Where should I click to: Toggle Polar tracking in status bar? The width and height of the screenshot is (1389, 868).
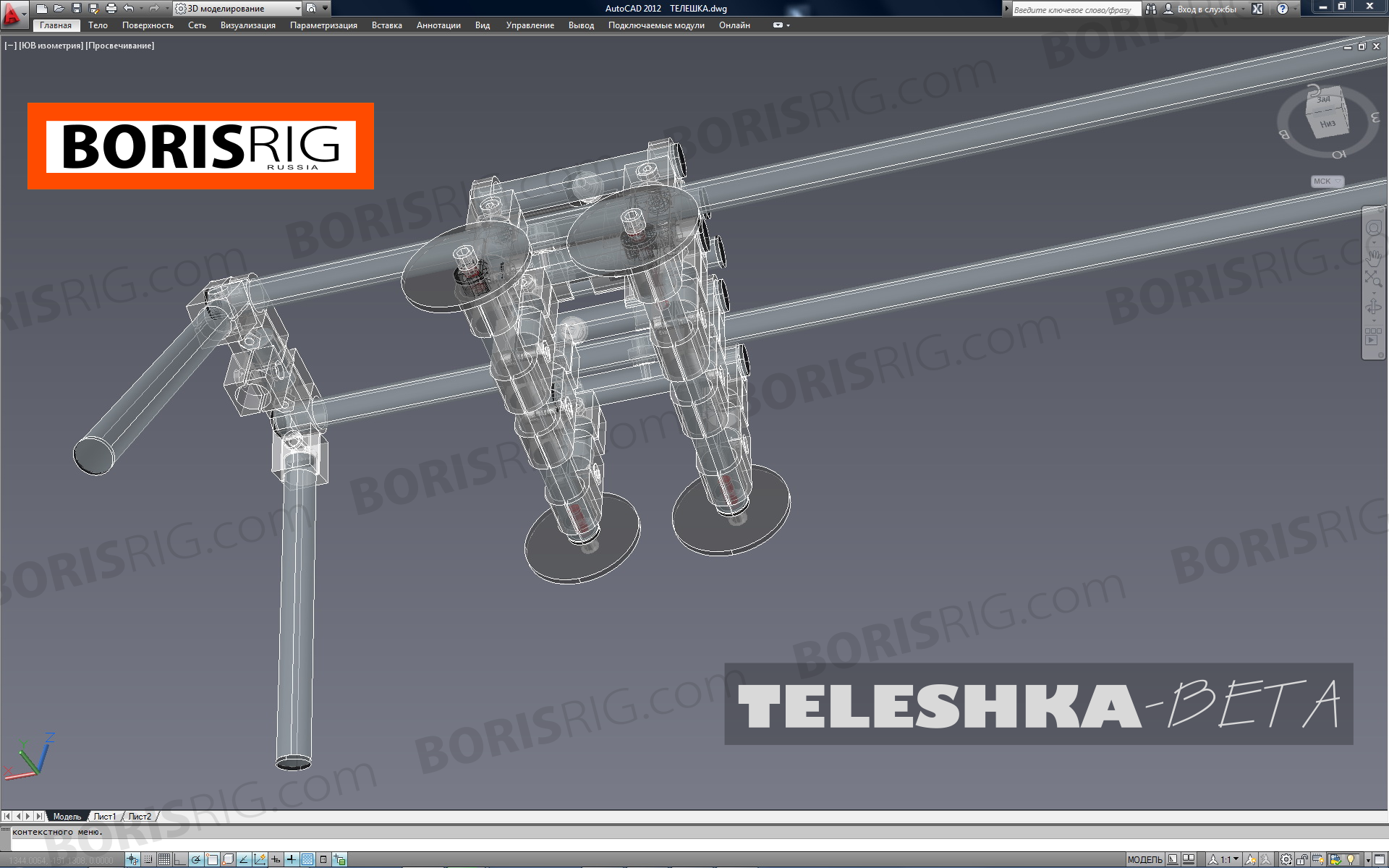click(195, 859)
